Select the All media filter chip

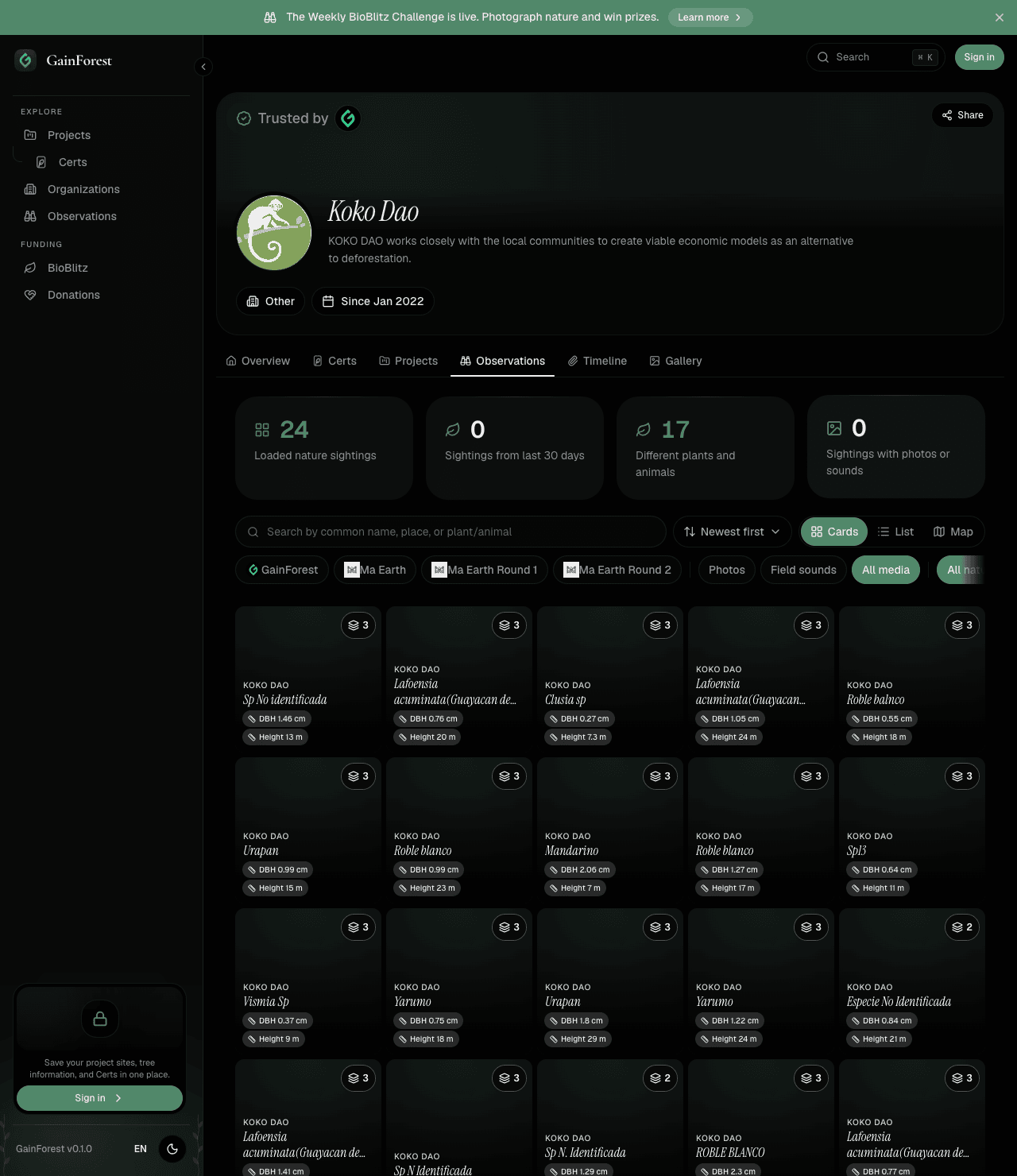point(886,570)
